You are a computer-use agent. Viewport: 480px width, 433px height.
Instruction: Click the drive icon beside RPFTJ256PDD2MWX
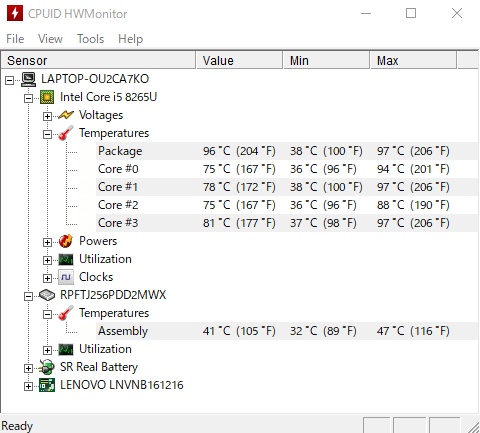coord(47,295)
